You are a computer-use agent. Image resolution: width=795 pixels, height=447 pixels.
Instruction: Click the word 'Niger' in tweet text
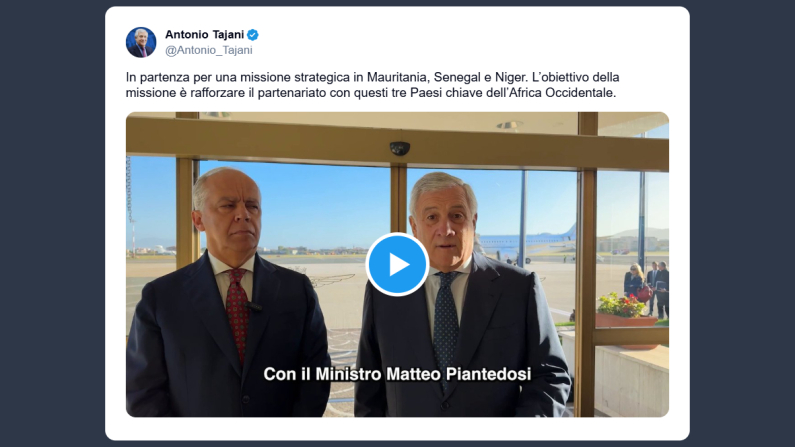click(x=510, y=77)
